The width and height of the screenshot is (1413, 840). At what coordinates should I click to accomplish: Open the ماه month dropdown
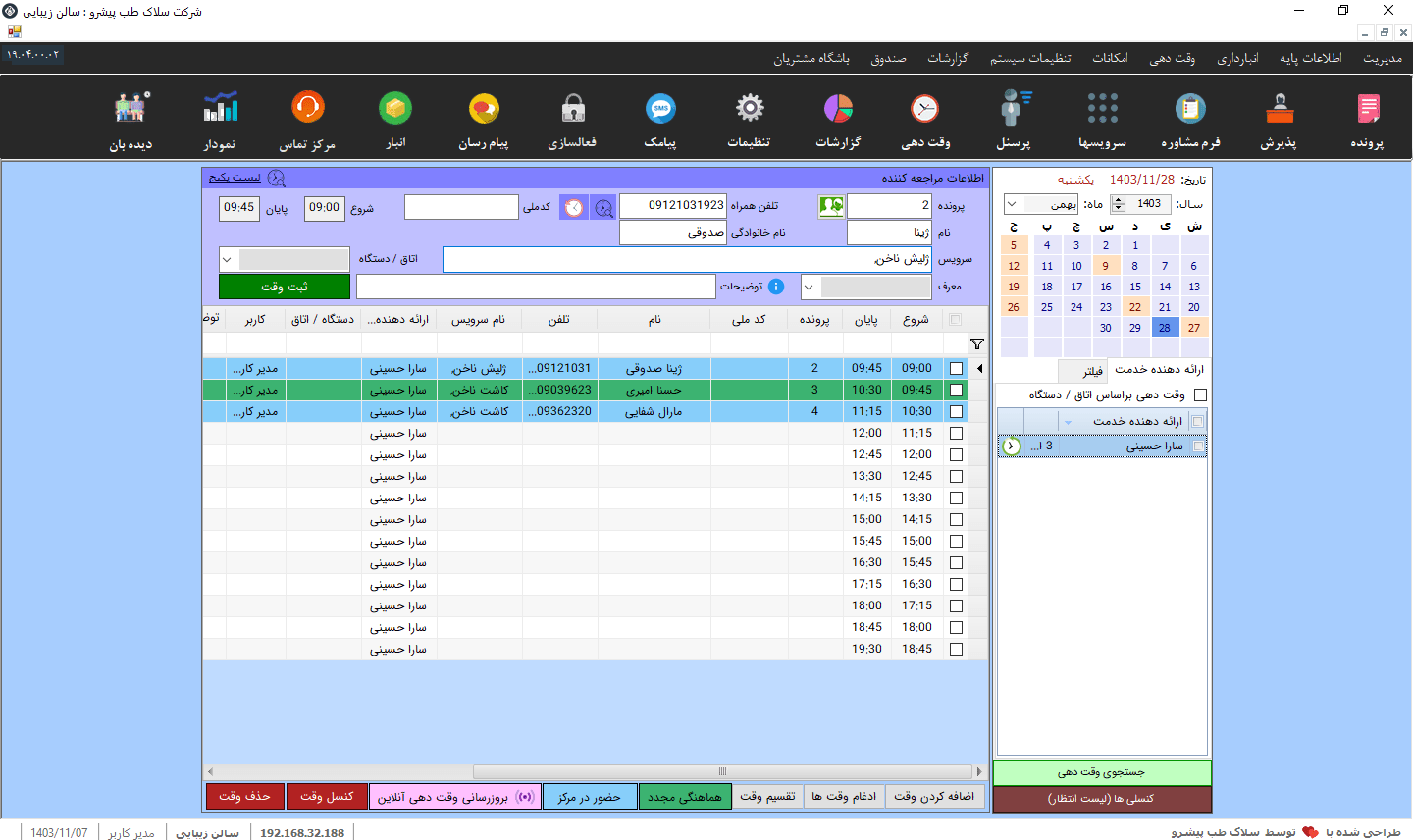pos(1012,204)
